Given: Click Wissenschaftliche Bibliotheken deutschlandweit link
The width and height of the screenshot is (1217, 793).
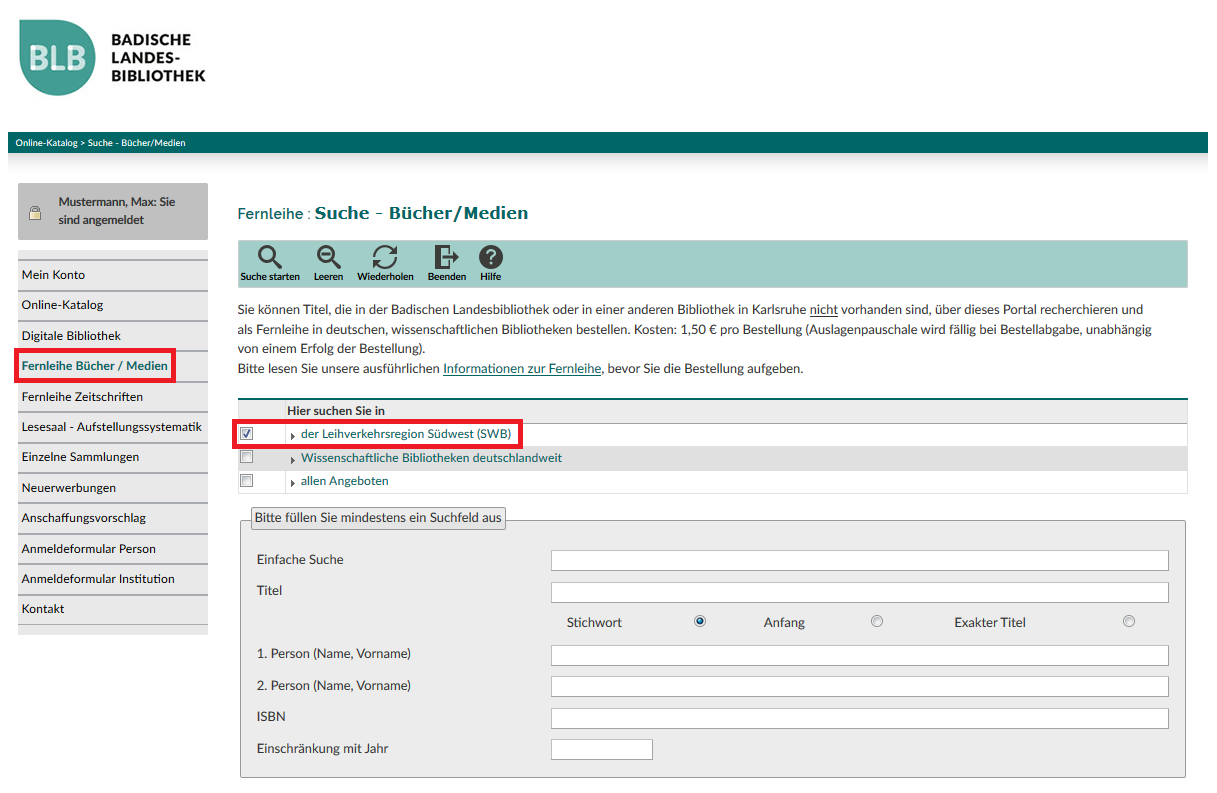Looking at the screenshot, I should coord(431,458).
